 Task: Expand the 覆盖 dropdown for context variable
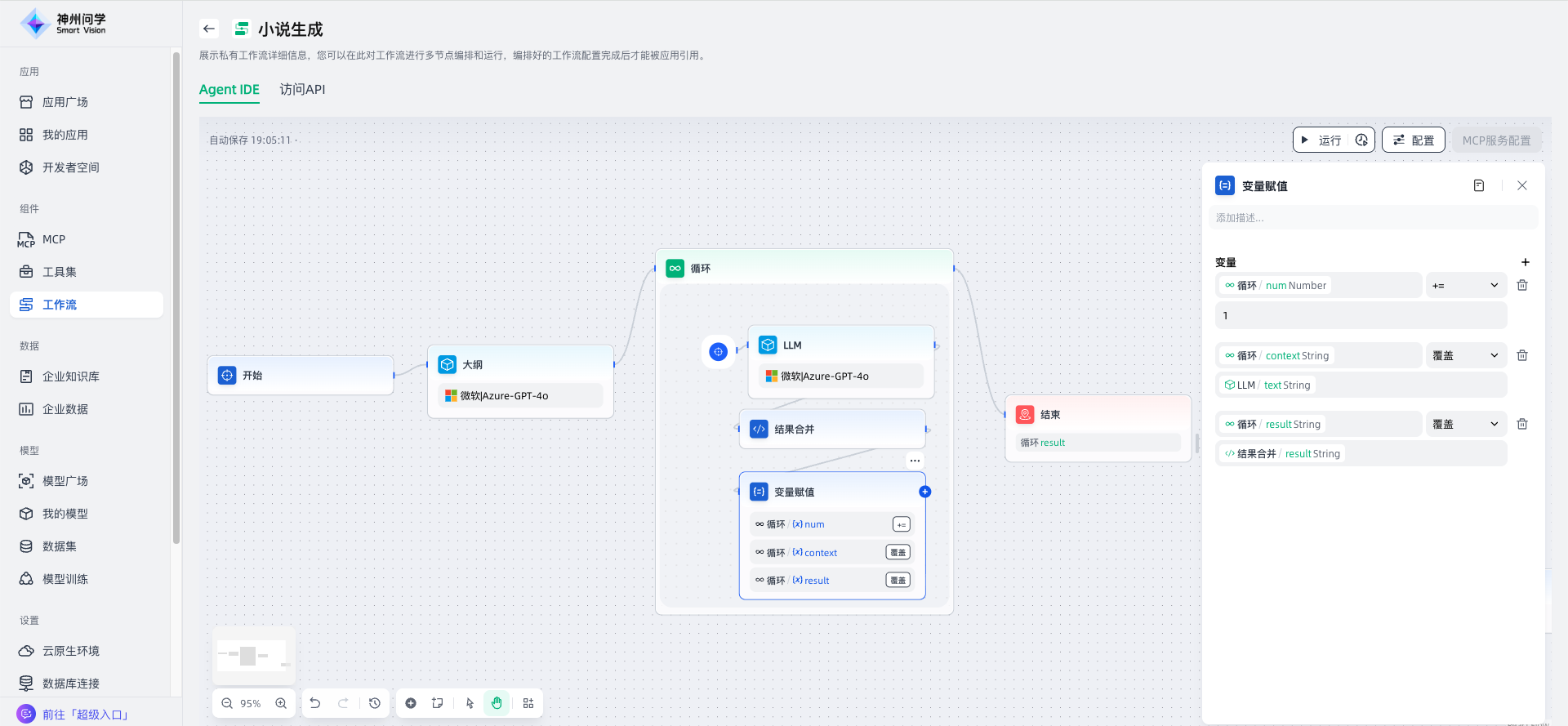(1465, 355)
